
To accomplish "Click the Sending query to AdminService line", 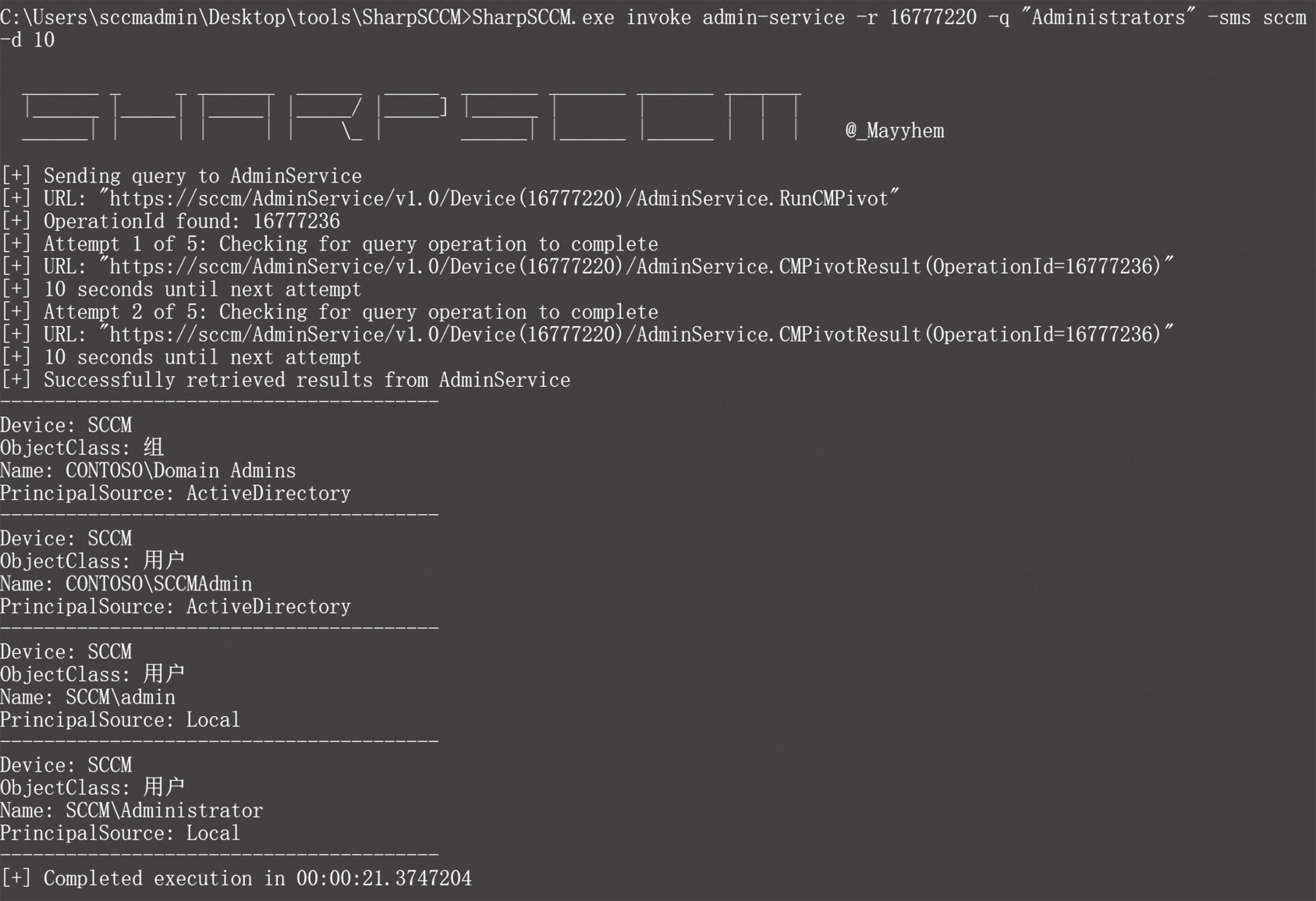I will point(181,176).
